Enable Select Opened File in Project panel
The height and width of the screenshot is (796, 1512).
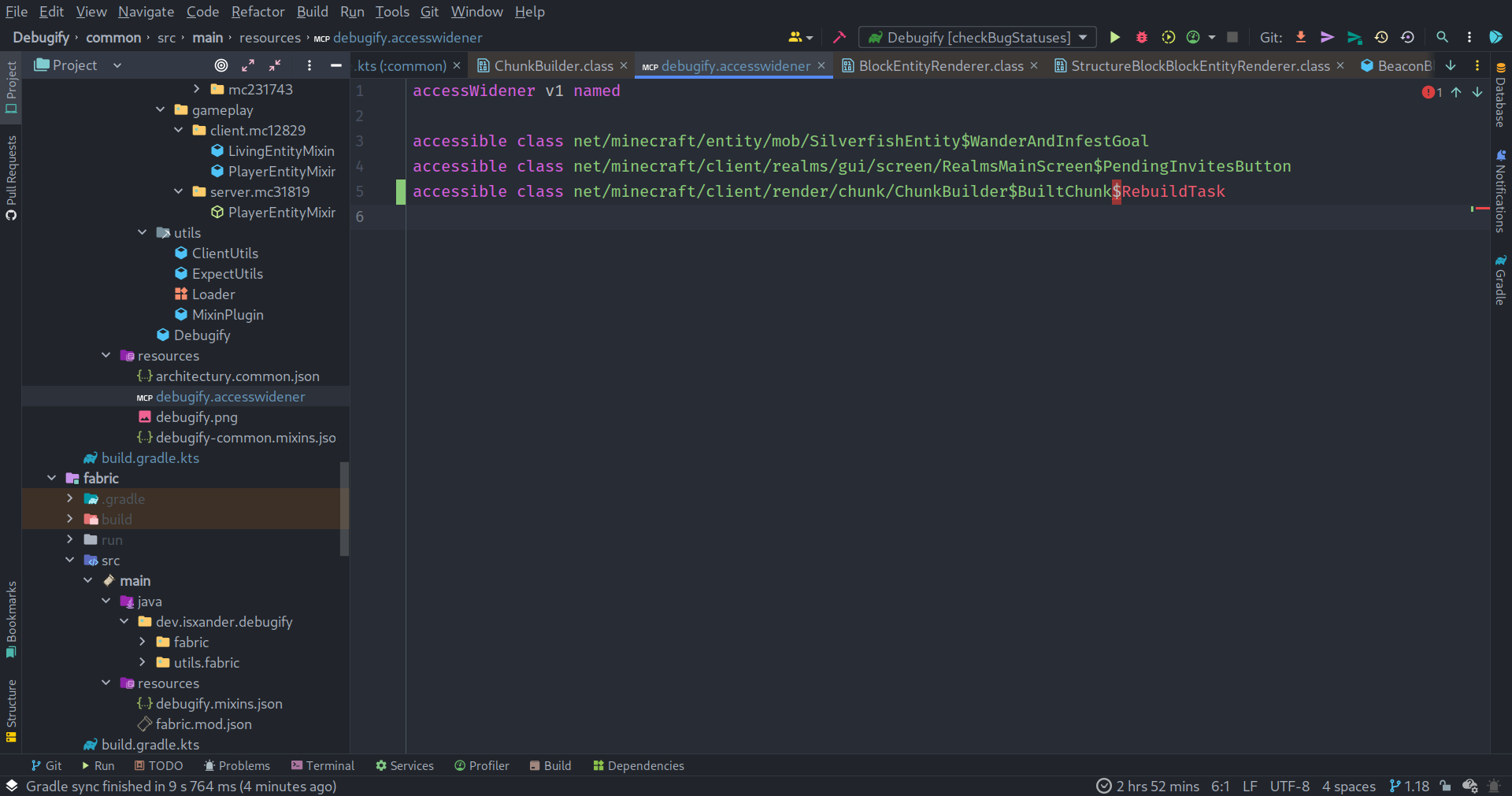220,65
